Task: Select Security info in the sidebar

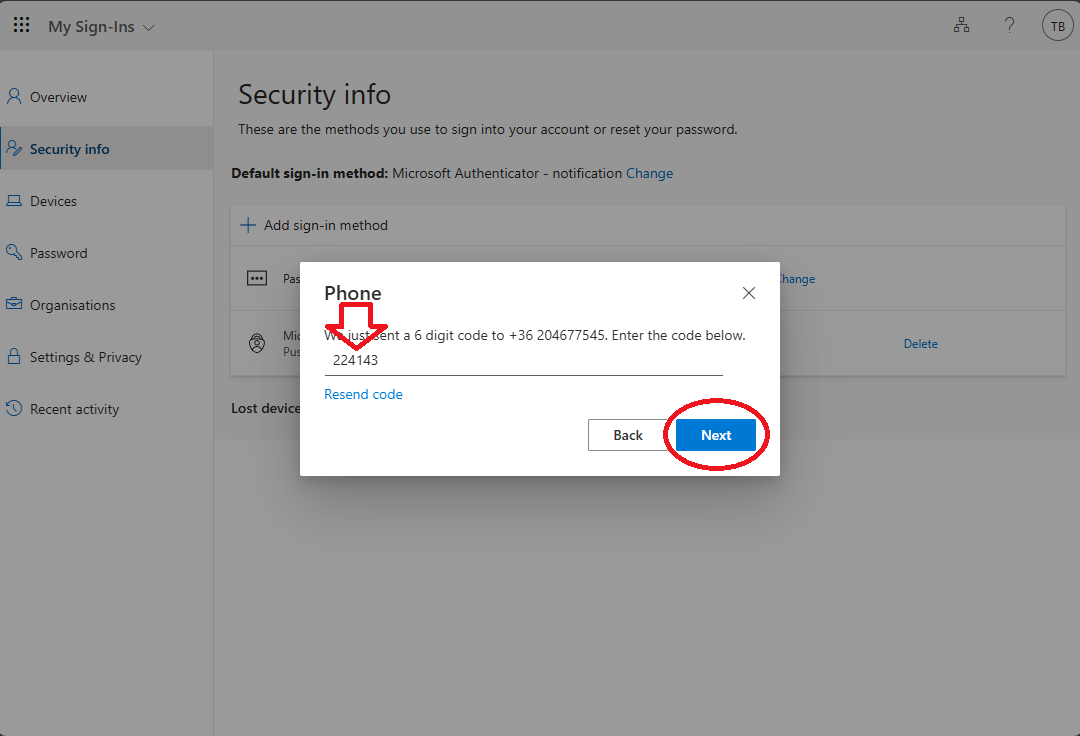Action: pyautogui.click(x=69, y=149)
